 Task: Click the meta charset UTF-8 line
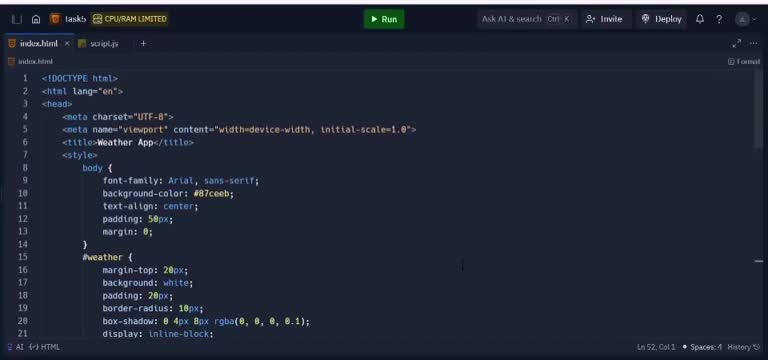click(x=118, y=117)
